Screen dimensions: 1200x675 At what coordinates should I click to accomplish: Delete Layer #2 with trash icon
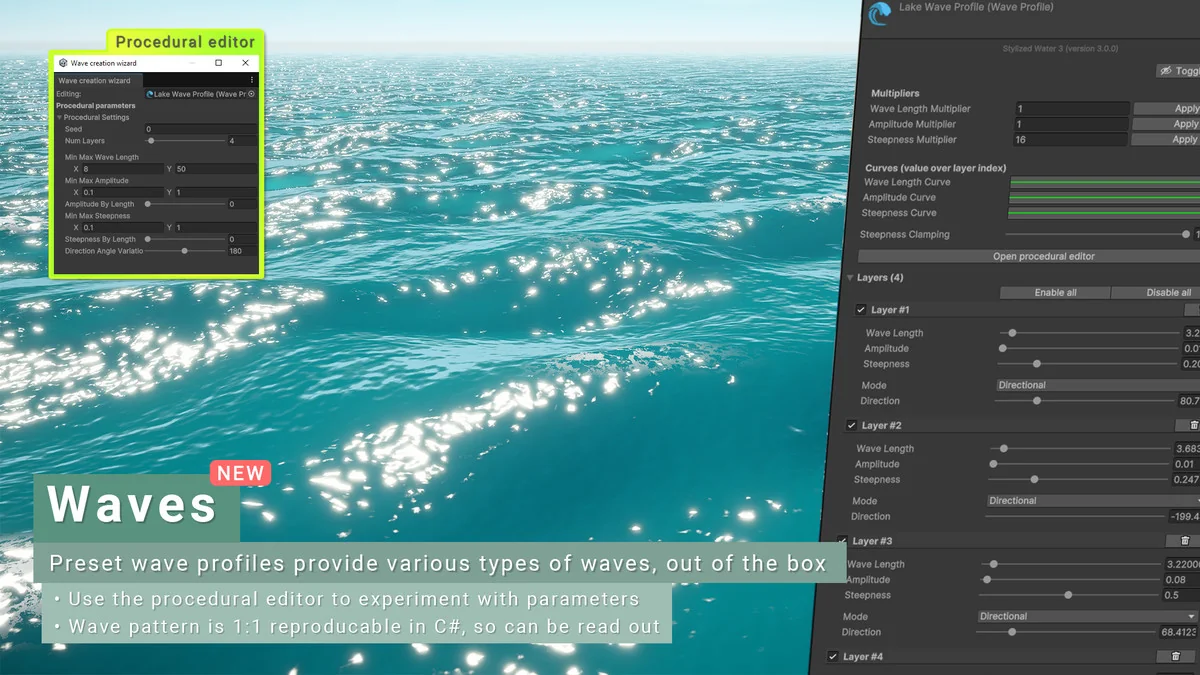tap(1194, 426)
